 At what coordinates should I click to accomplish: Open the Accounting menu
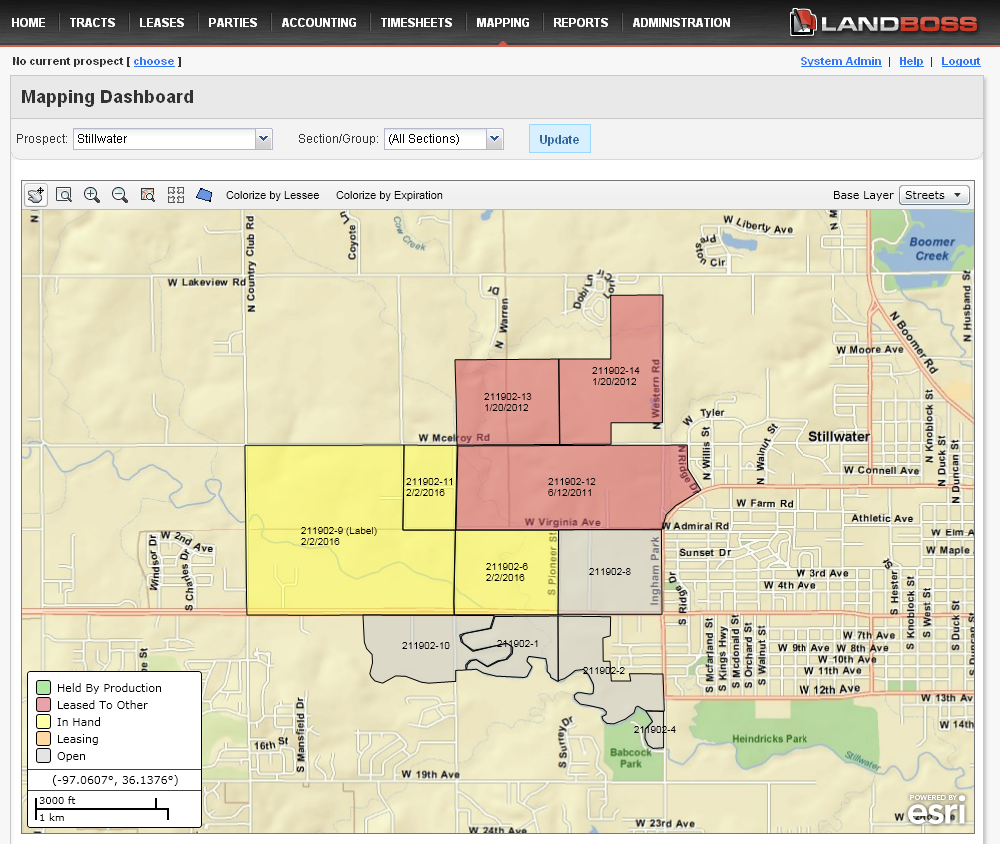point(319,23)
